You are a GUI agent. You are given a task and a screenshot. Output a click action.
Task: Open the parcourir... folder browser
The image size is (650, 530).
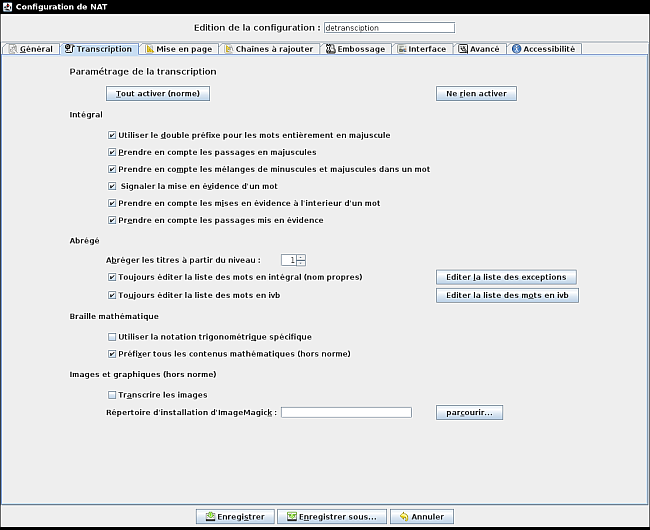(469, 412)
